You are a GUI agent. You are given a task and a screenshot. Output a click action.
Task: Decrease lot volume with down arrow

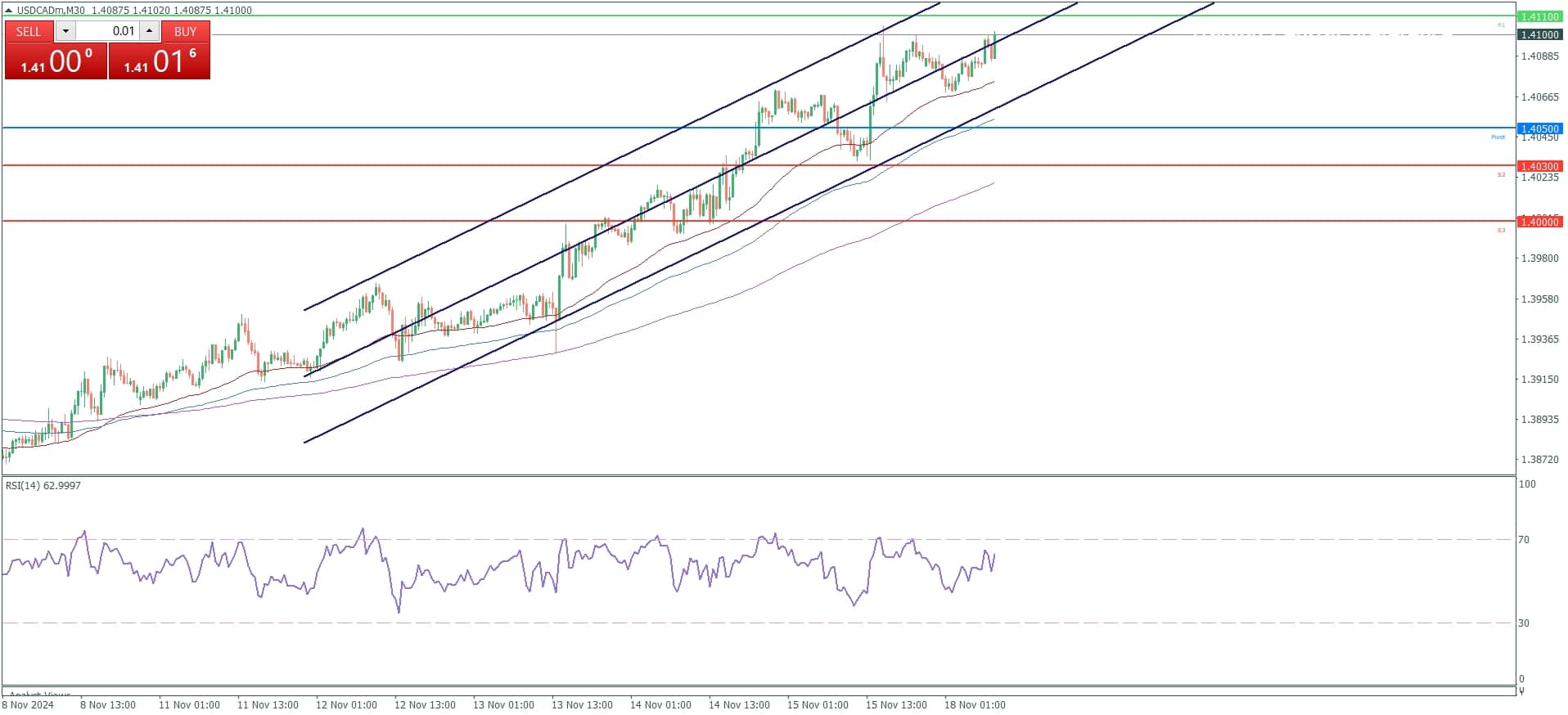point(65,31)
